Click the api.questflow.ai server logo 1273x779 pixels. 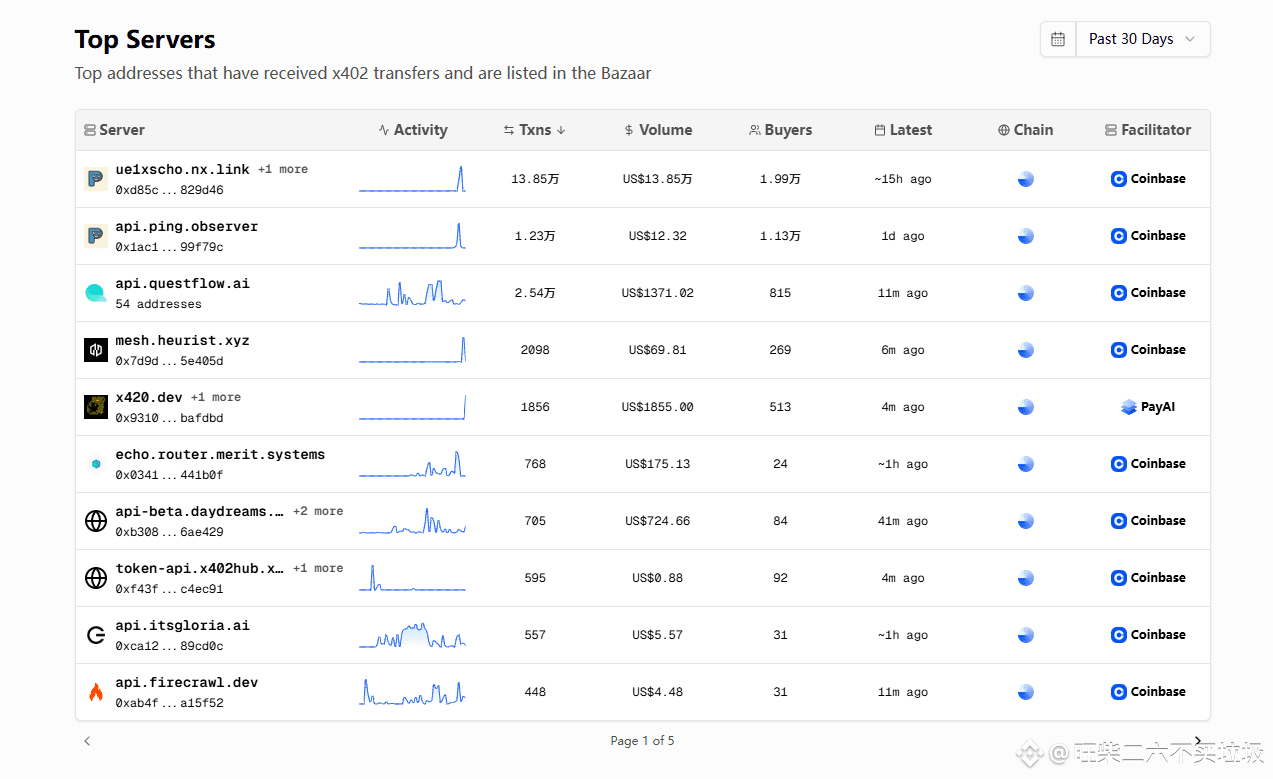(96, 293)
